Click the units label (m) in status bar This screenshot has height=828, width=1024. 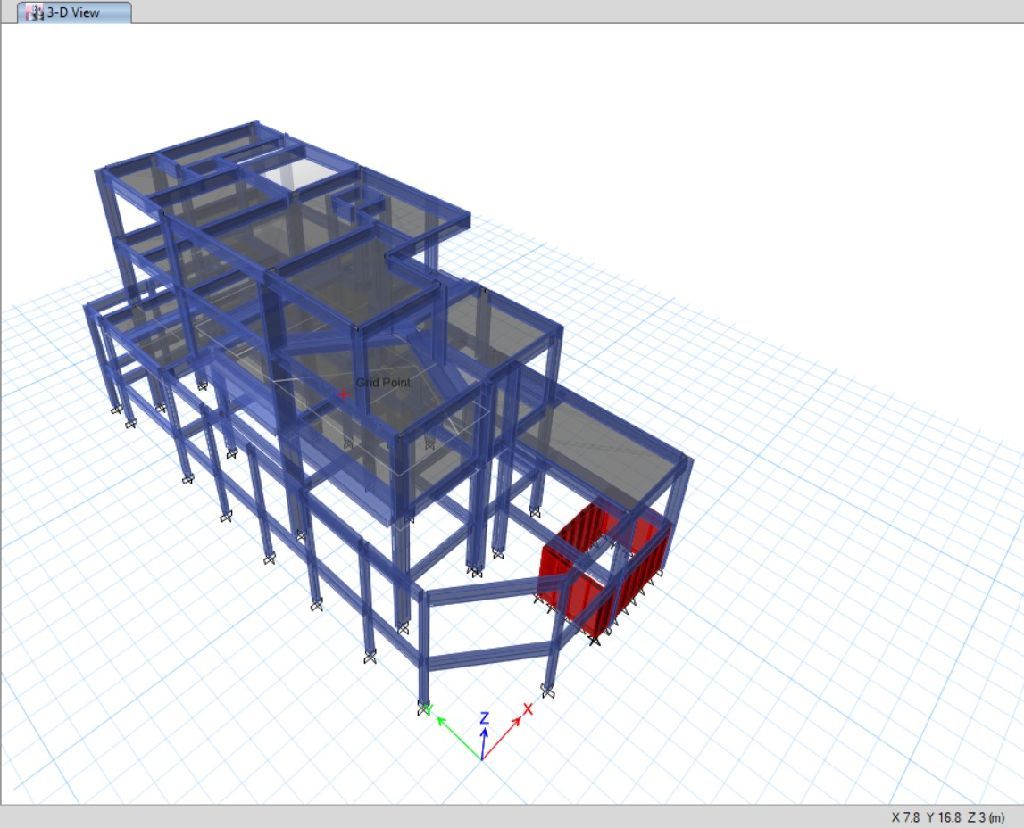point(995,817)
